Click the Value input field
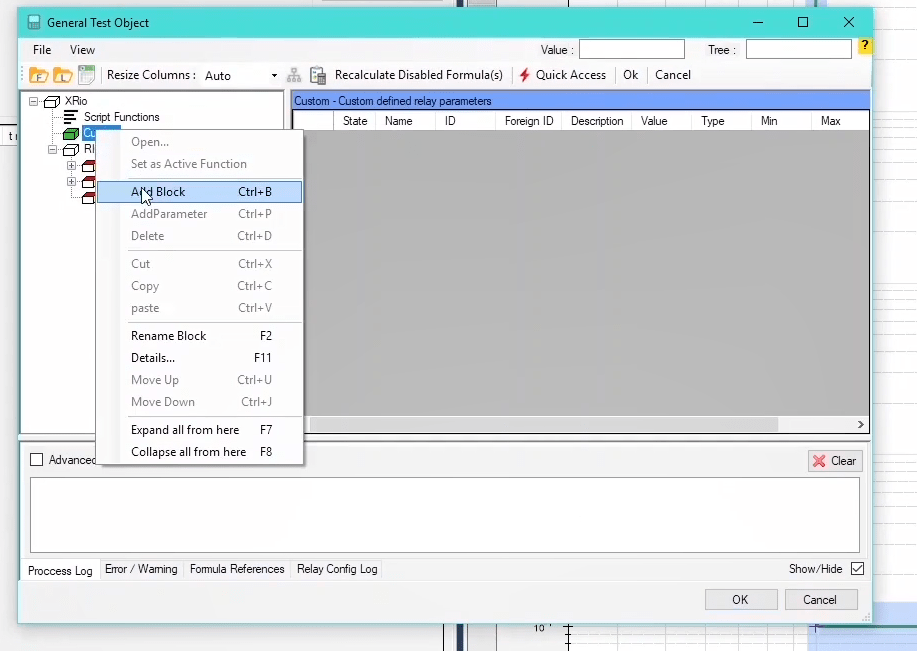Screen dimensions: 917x651 point(631,49)
